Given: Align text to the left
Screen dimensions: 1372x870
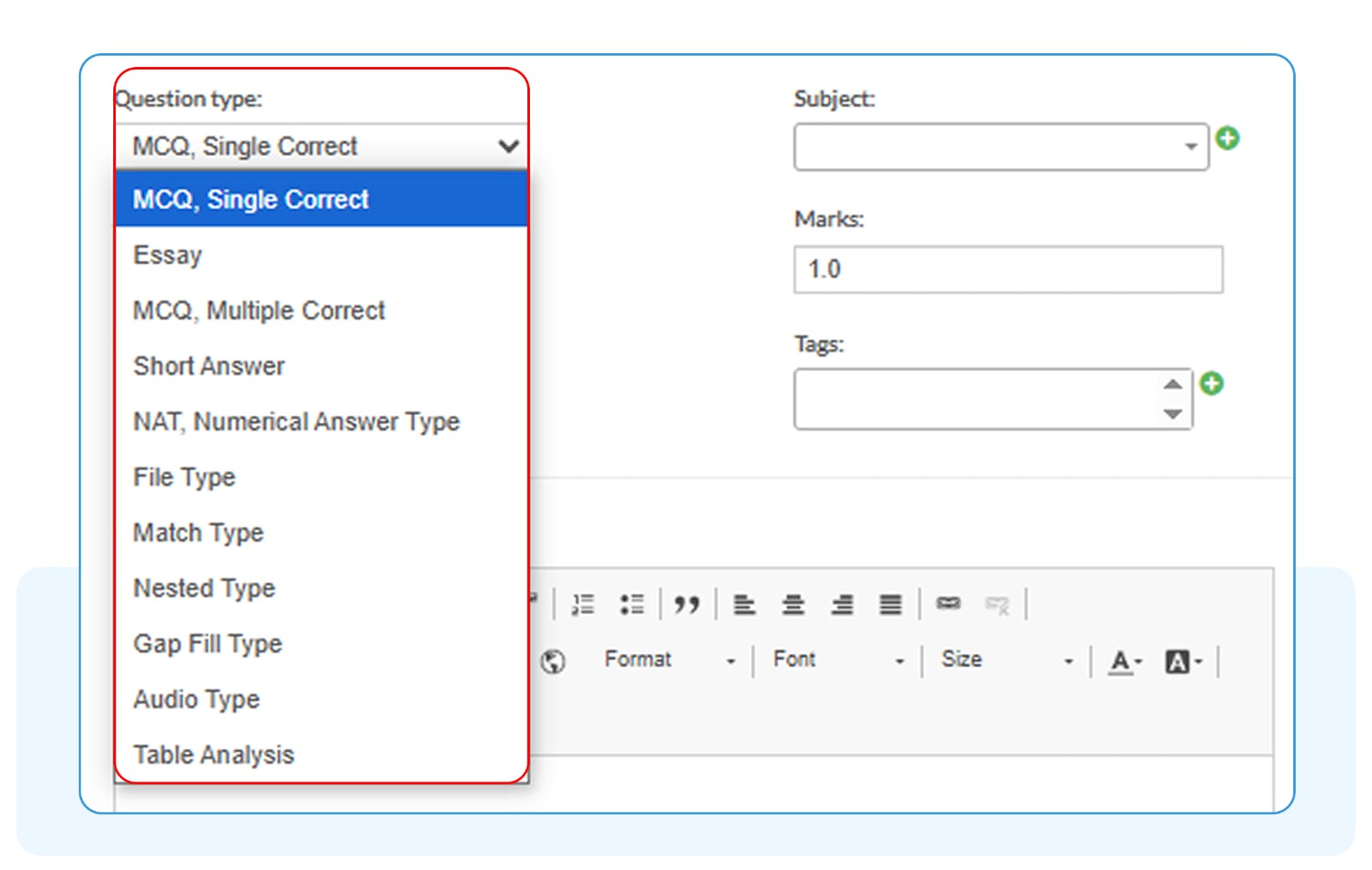Looking at the screenshot, I should tap(744, 603).
